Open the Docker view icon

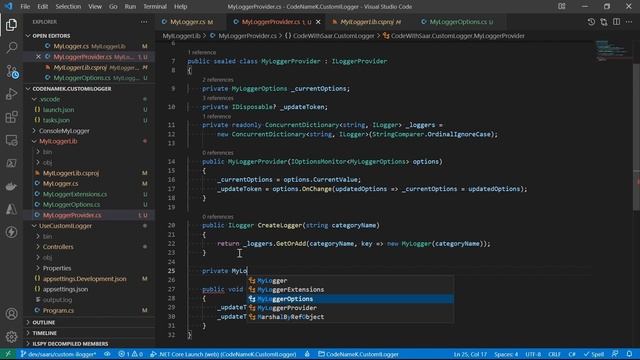coord(11,187)
